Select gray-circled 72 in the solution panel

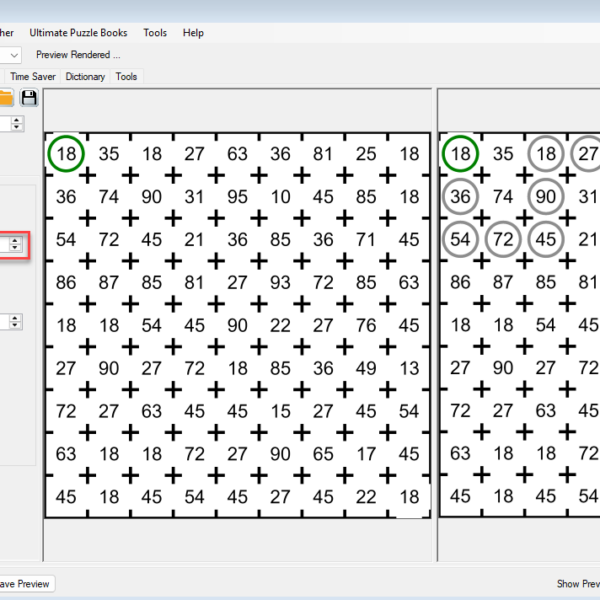[x=503, y=240]
